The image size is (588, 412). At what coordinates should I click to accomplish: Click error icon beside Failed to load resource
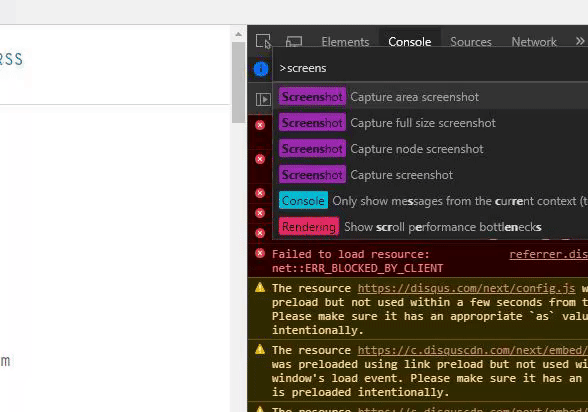[x=260, y=253]
